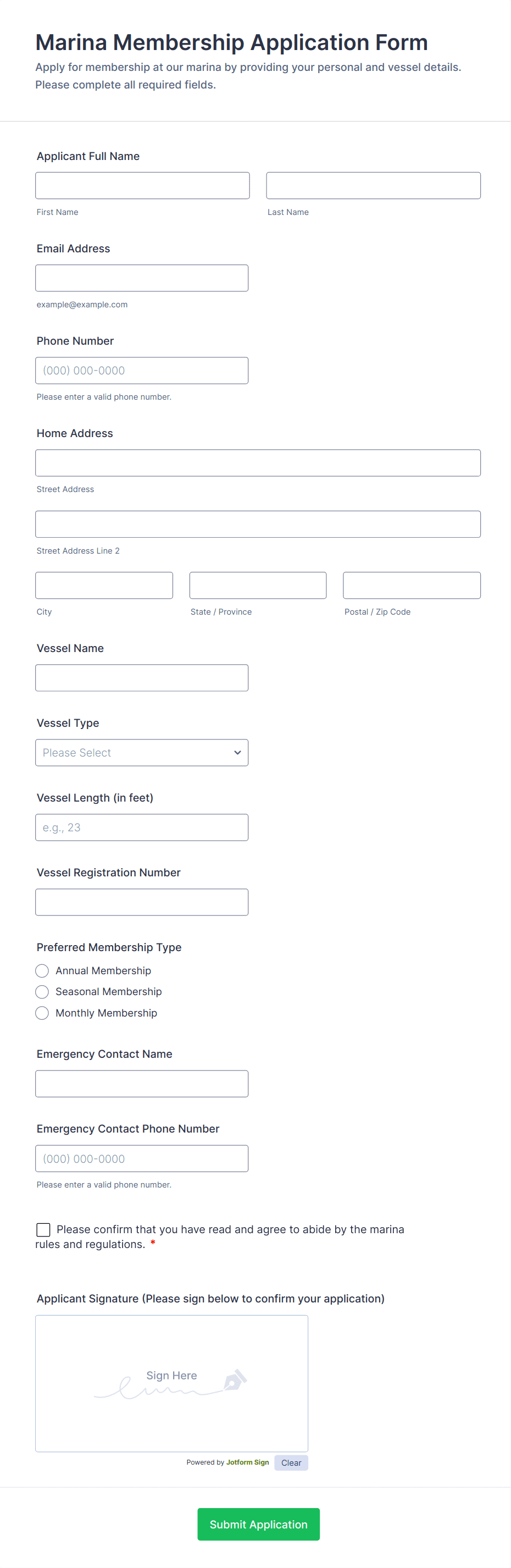Enter the Vessel Length field
This screenshot has width=511, height=1568.
point(141,827)
